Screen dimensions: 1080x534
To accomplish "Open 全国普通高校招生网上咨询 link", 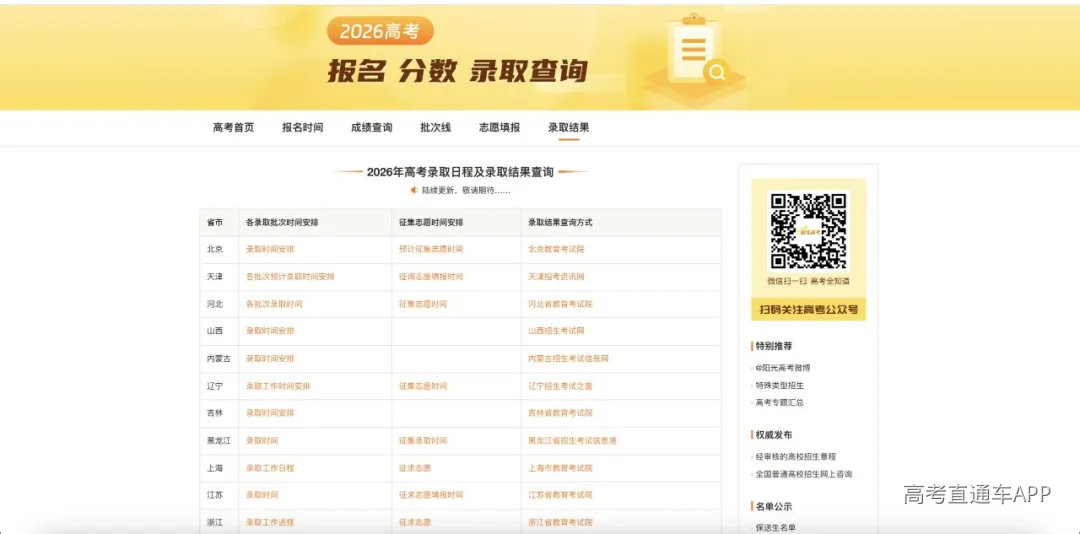I will pos(804,474).
